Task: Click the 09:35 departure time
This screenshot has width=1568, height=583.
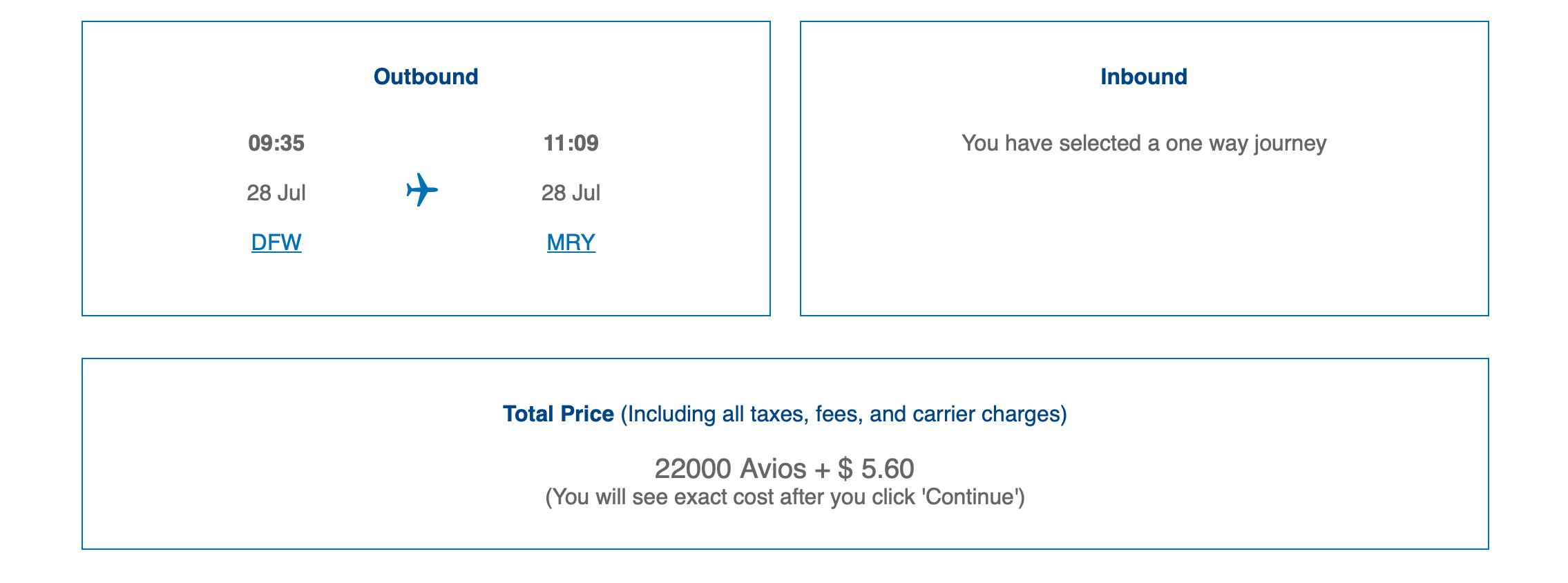Action: click(276, 143)
